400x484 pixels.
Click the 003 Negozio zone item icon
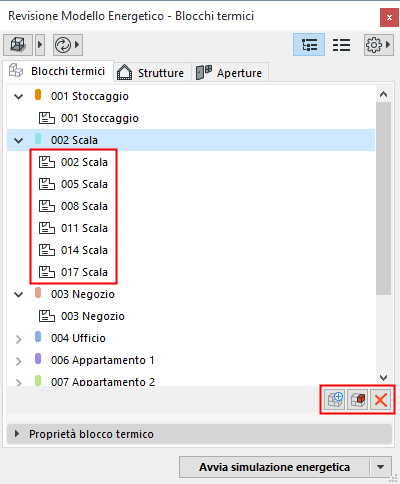[47, 316]
